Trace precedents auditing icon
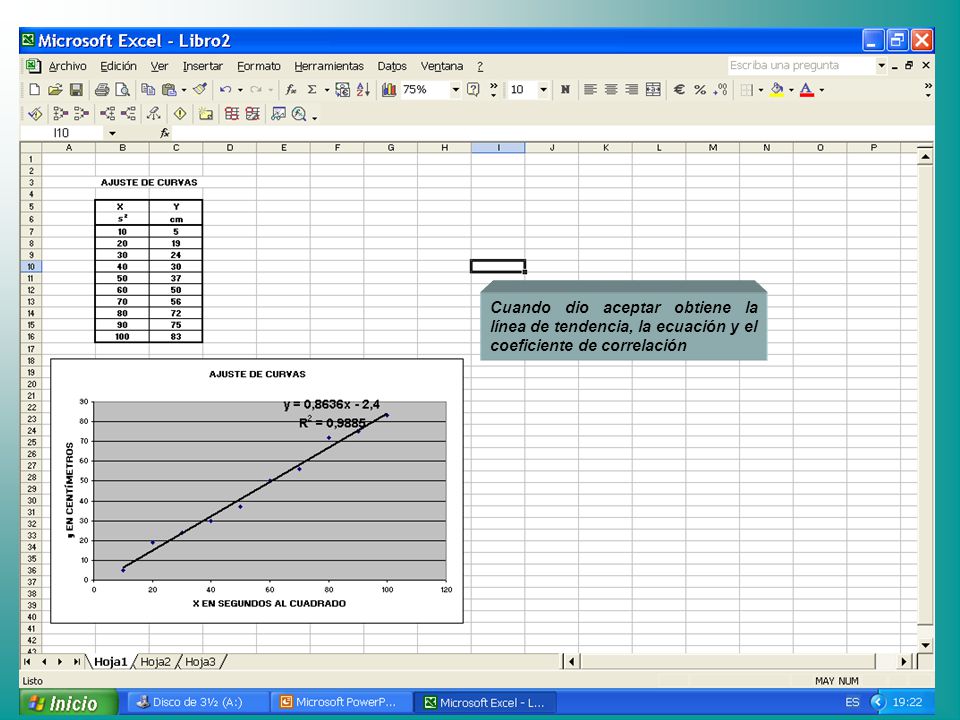The width and height of the screenshot is (960, 720). tap(60, 114)
